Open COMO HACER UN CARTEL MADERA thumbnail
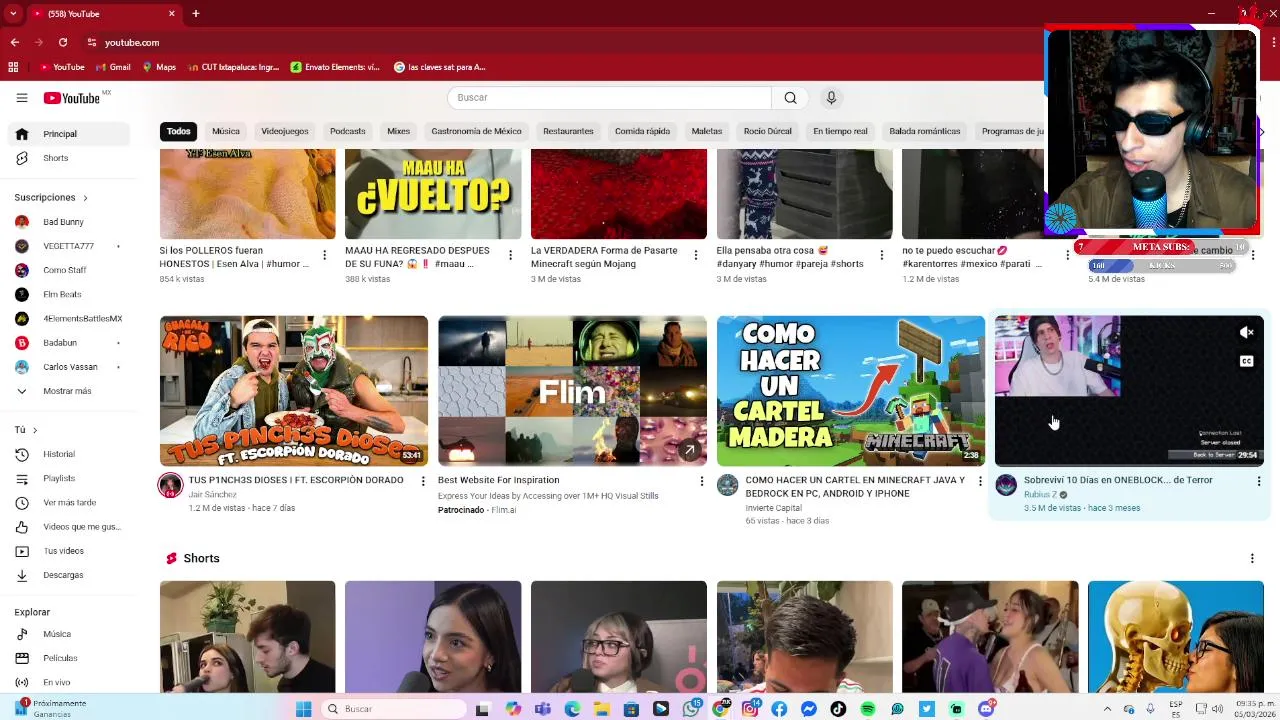The image size is (1280, 720). (x=851, y=391)
